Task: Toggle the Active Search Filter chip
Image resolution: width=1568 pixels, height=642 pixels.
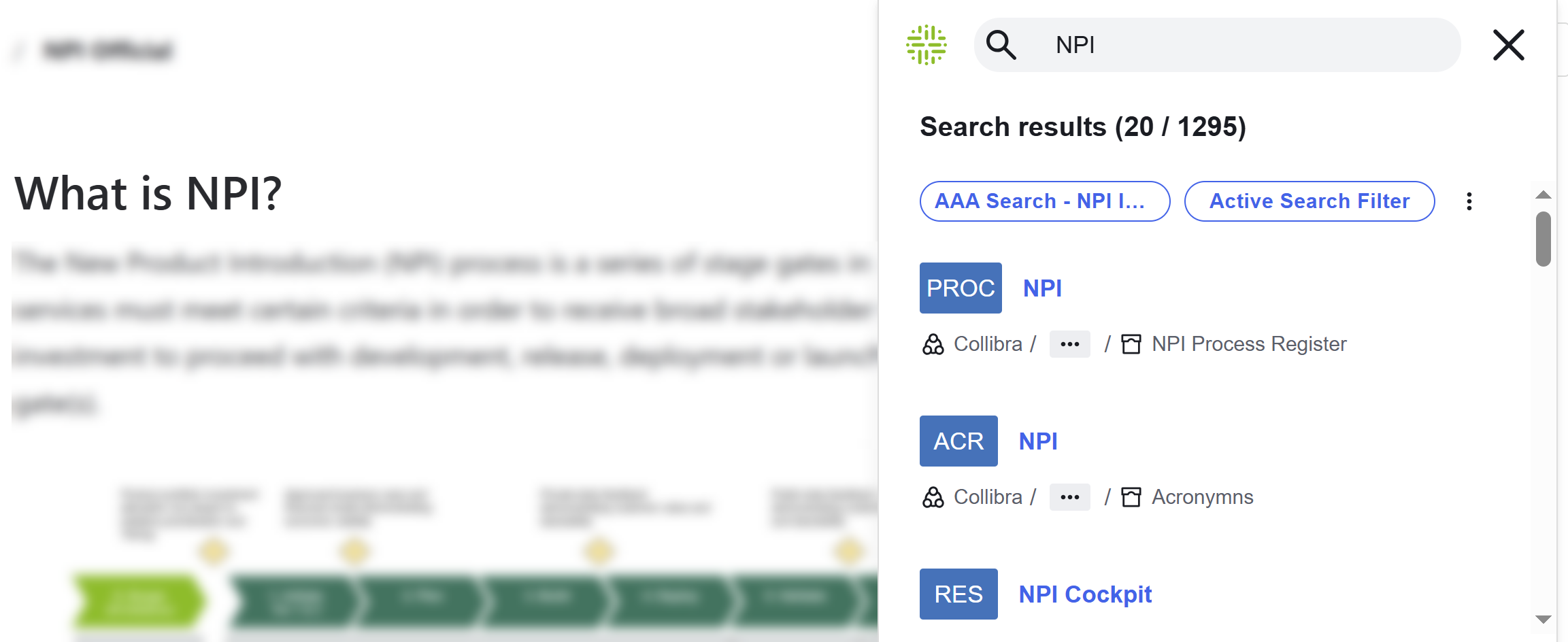Action: coord(1308,201)
